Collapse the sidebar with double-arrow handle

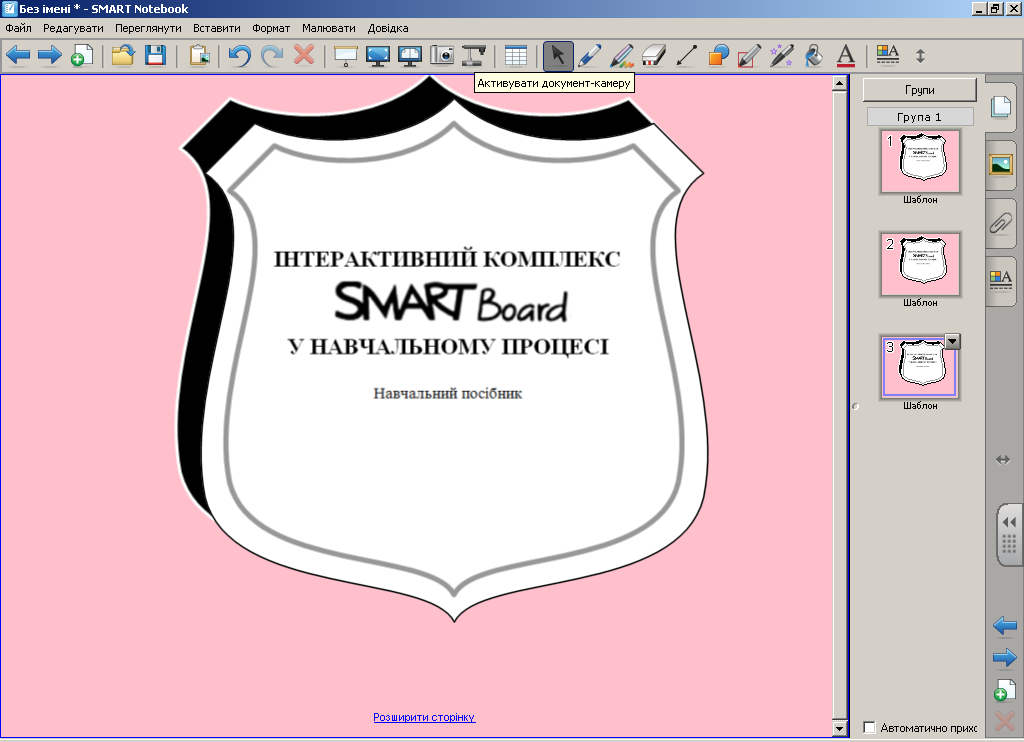coord(1009,522)
